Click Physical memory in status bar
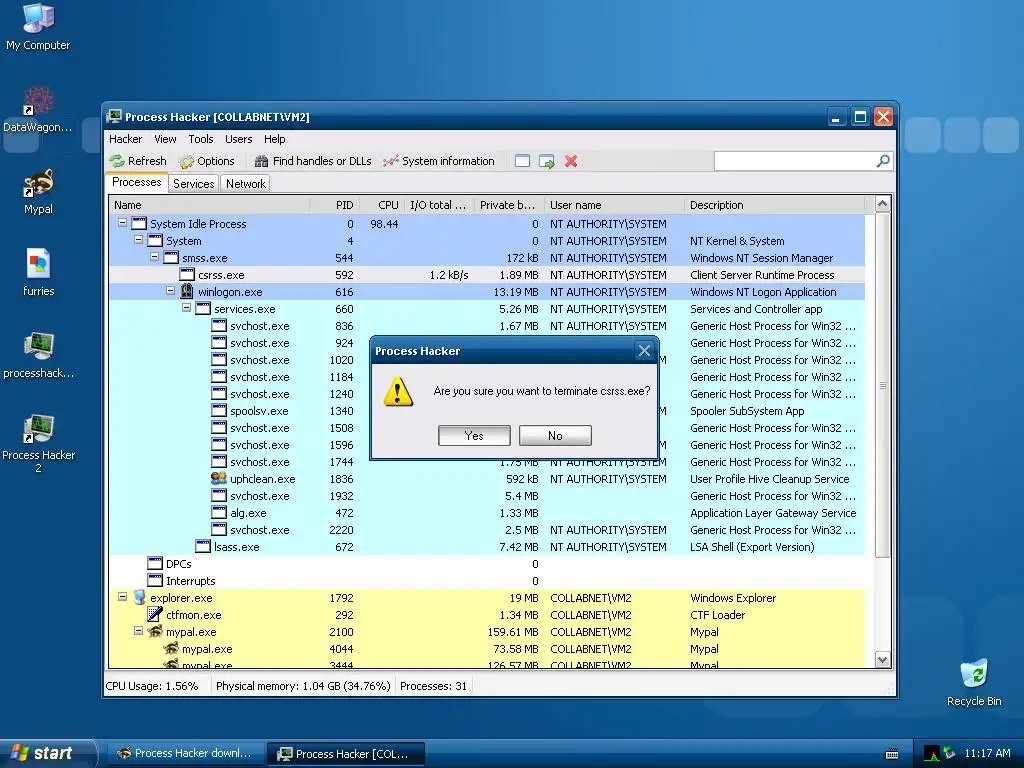This screenshot has height=768, width=1024. 303,686
